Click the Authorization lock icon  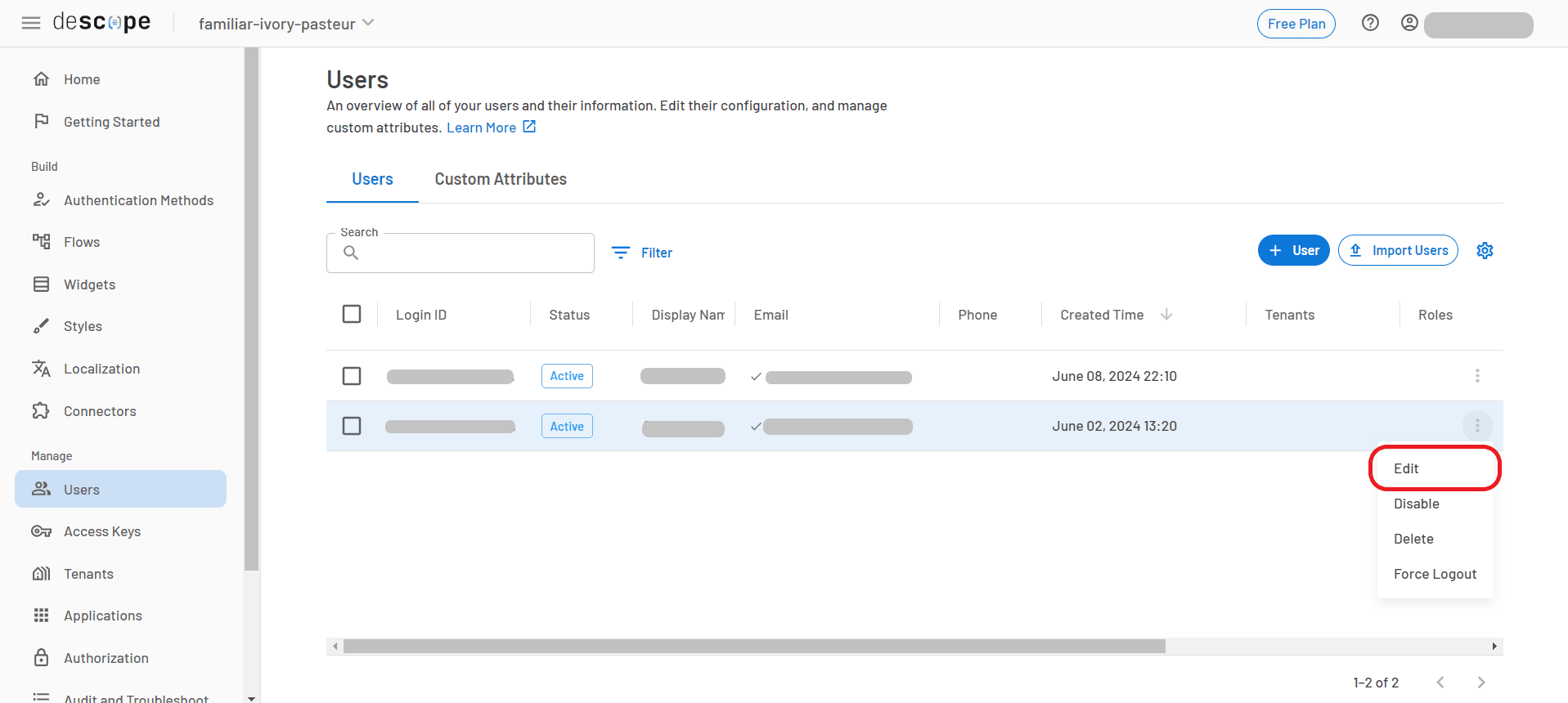[41, 657]
